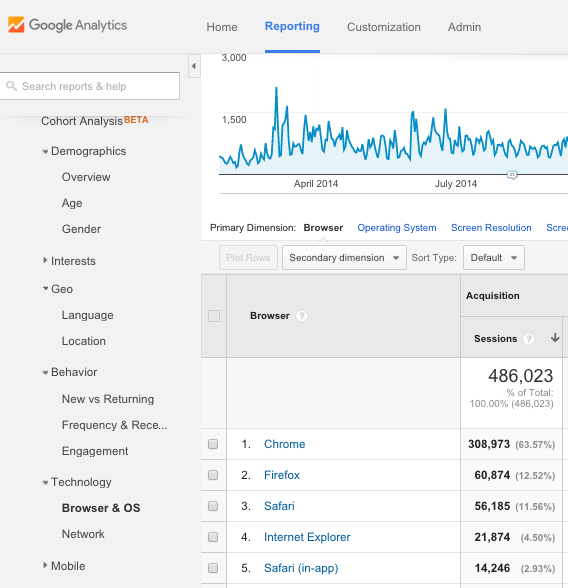Image resolution: width=568 pixels, height=588 pixels.
Task: Open Browser & OS report
Action: 101,508
